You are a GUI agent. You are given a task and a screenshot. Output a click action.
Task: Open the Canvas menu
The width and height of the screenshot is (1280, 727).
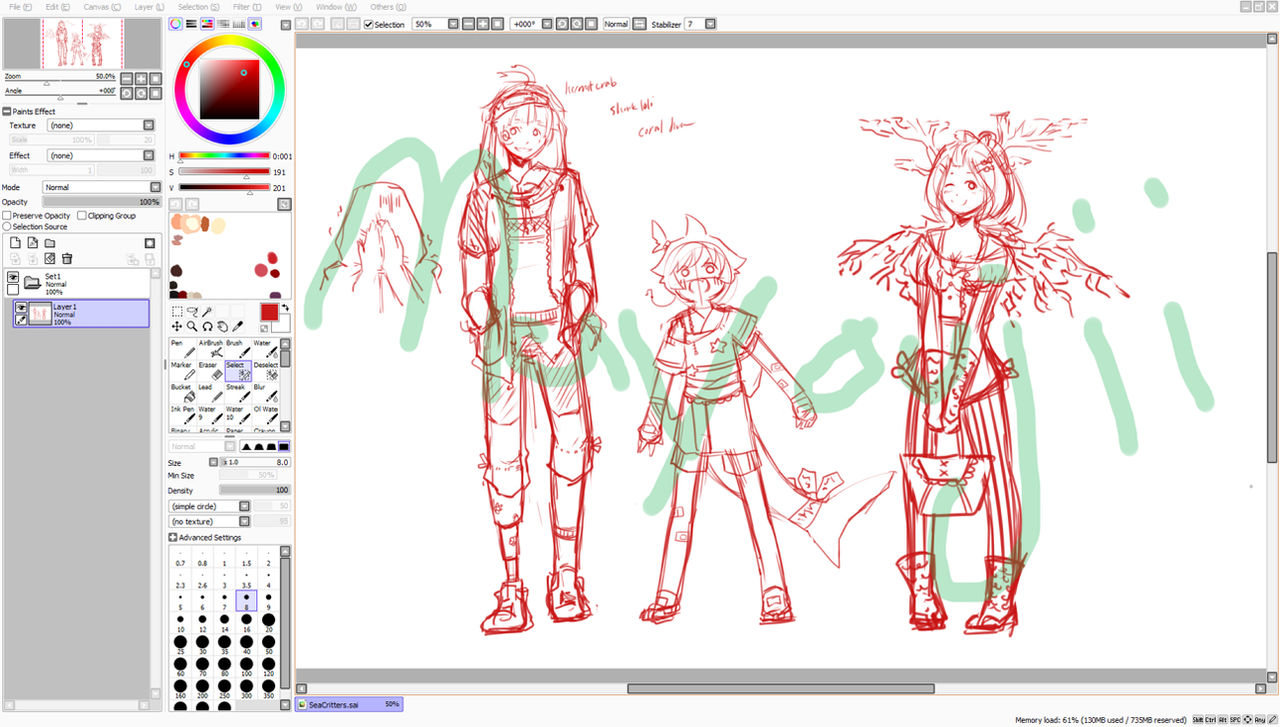[x=101, y=7]
